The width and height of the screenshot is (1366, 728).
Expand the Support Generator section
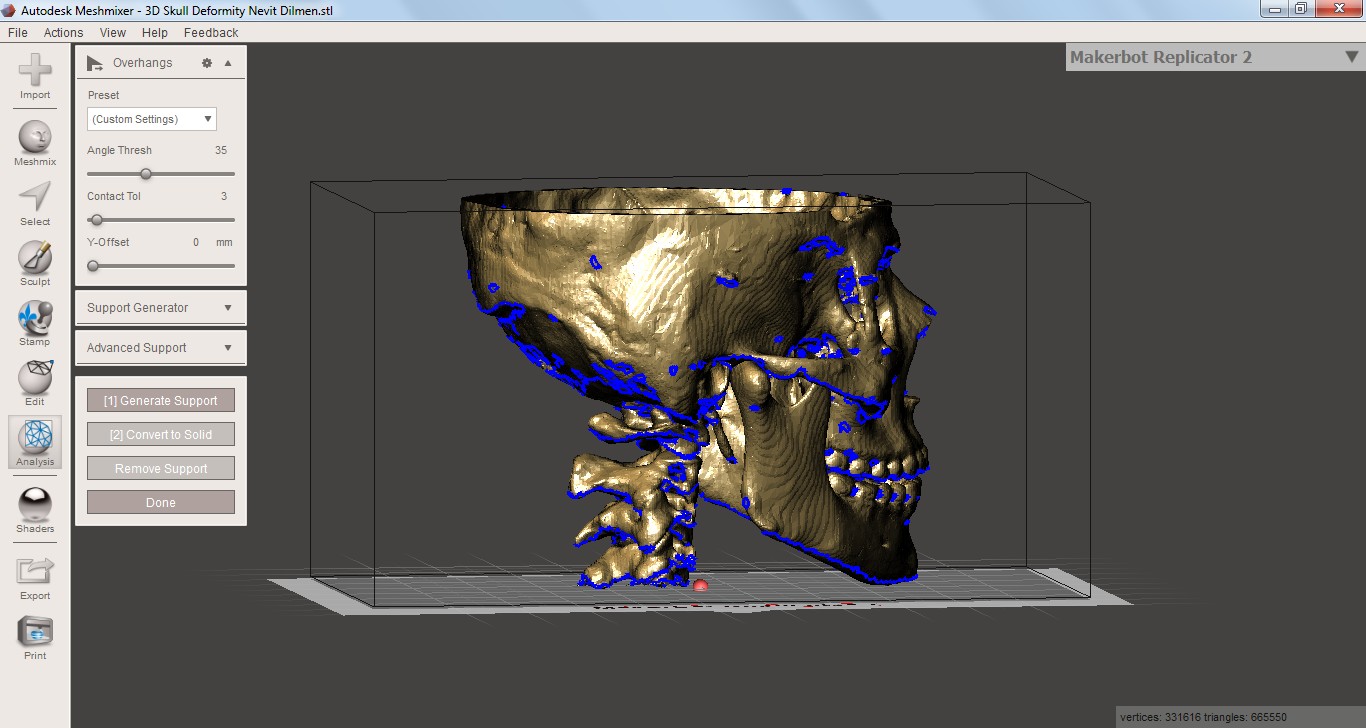point(160,307)
